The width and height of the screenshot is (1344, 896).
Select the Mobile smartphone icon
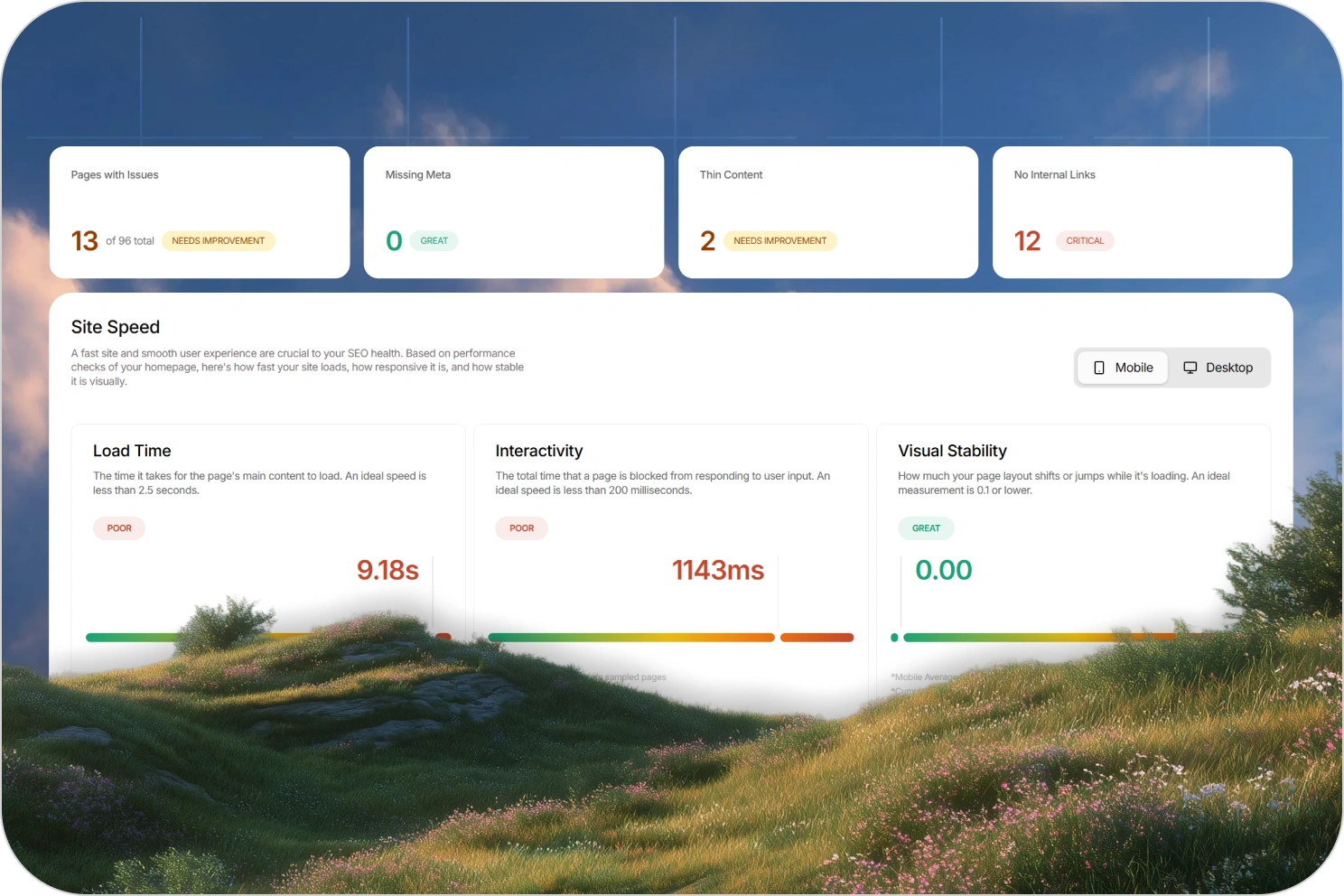1098,368
